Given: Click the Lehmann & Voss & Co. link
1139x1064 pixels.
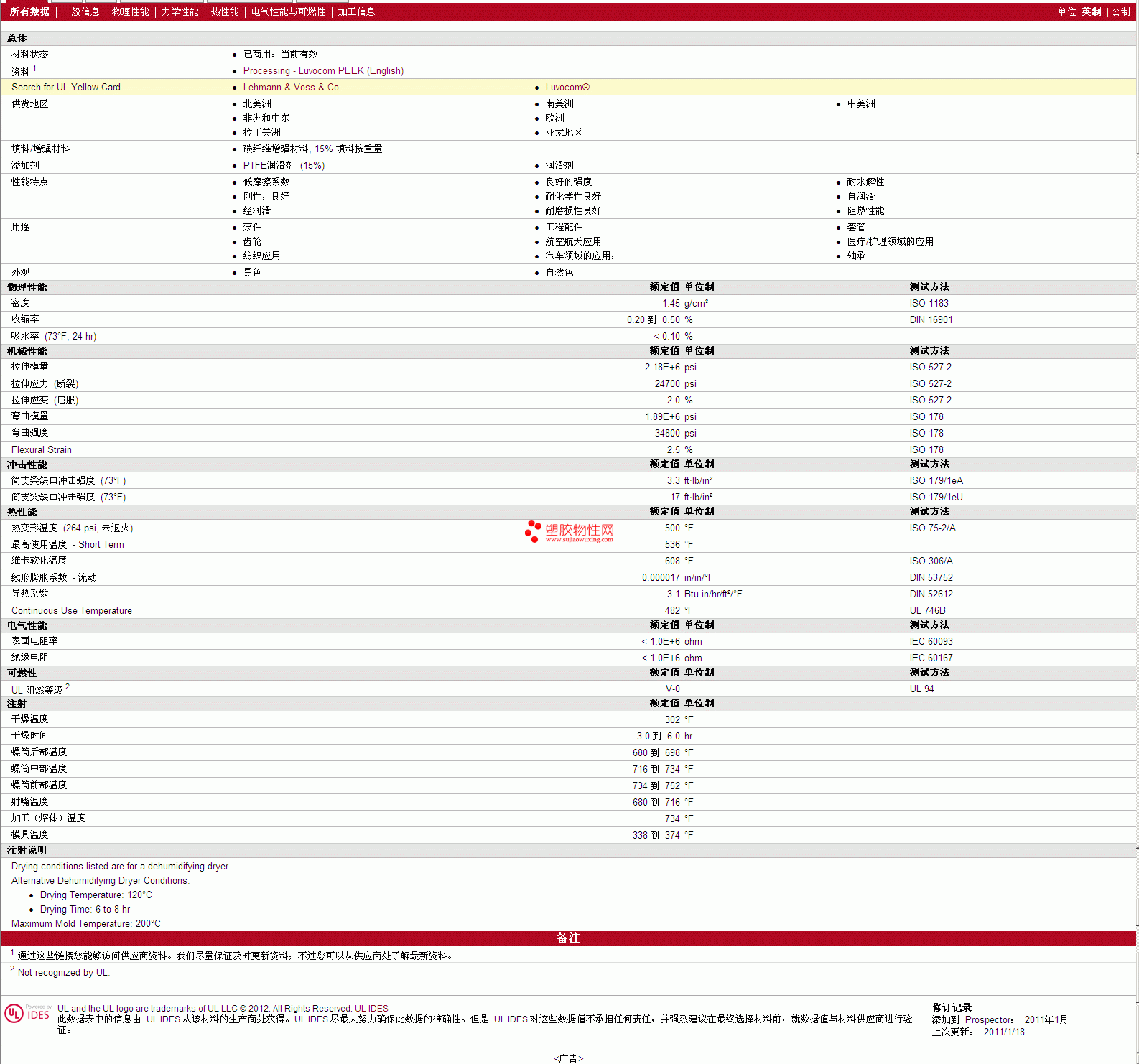Looking at the screenshot, I should 292,88.
